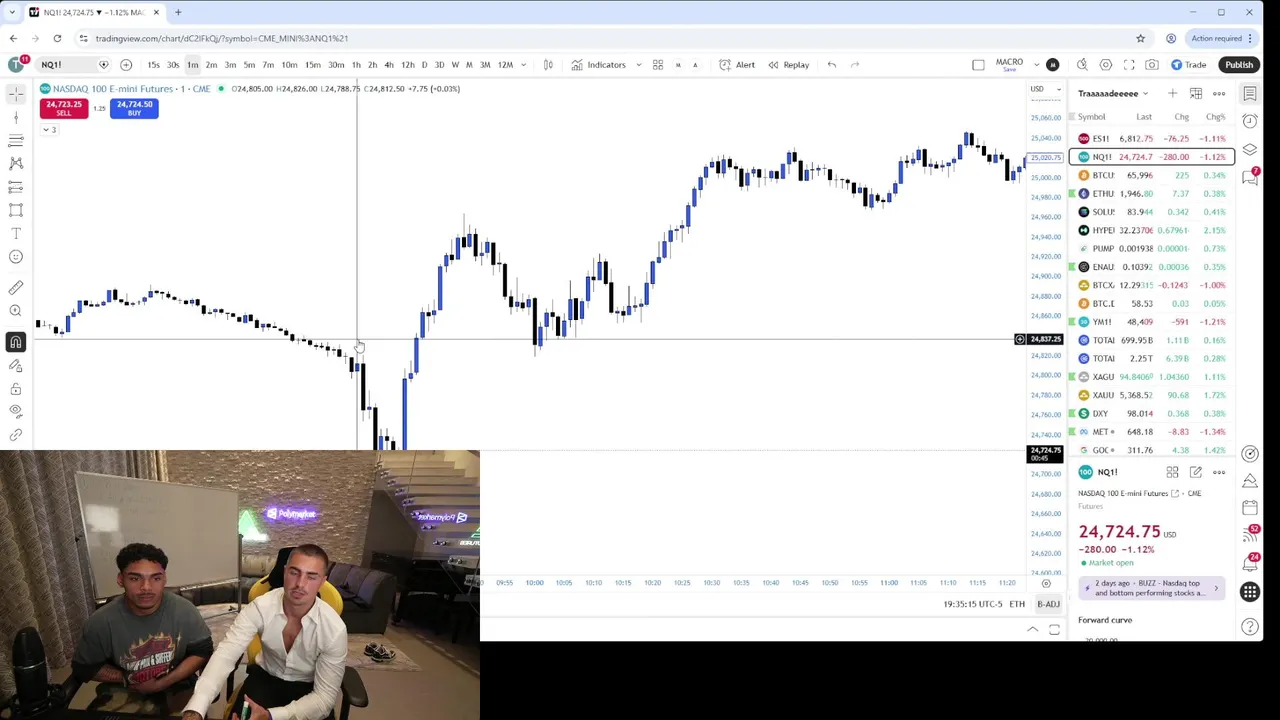This screenshot has height=720, width=1280.
Task: Open the link chain tool in the left toolbar
Action: tap(16, 435)
